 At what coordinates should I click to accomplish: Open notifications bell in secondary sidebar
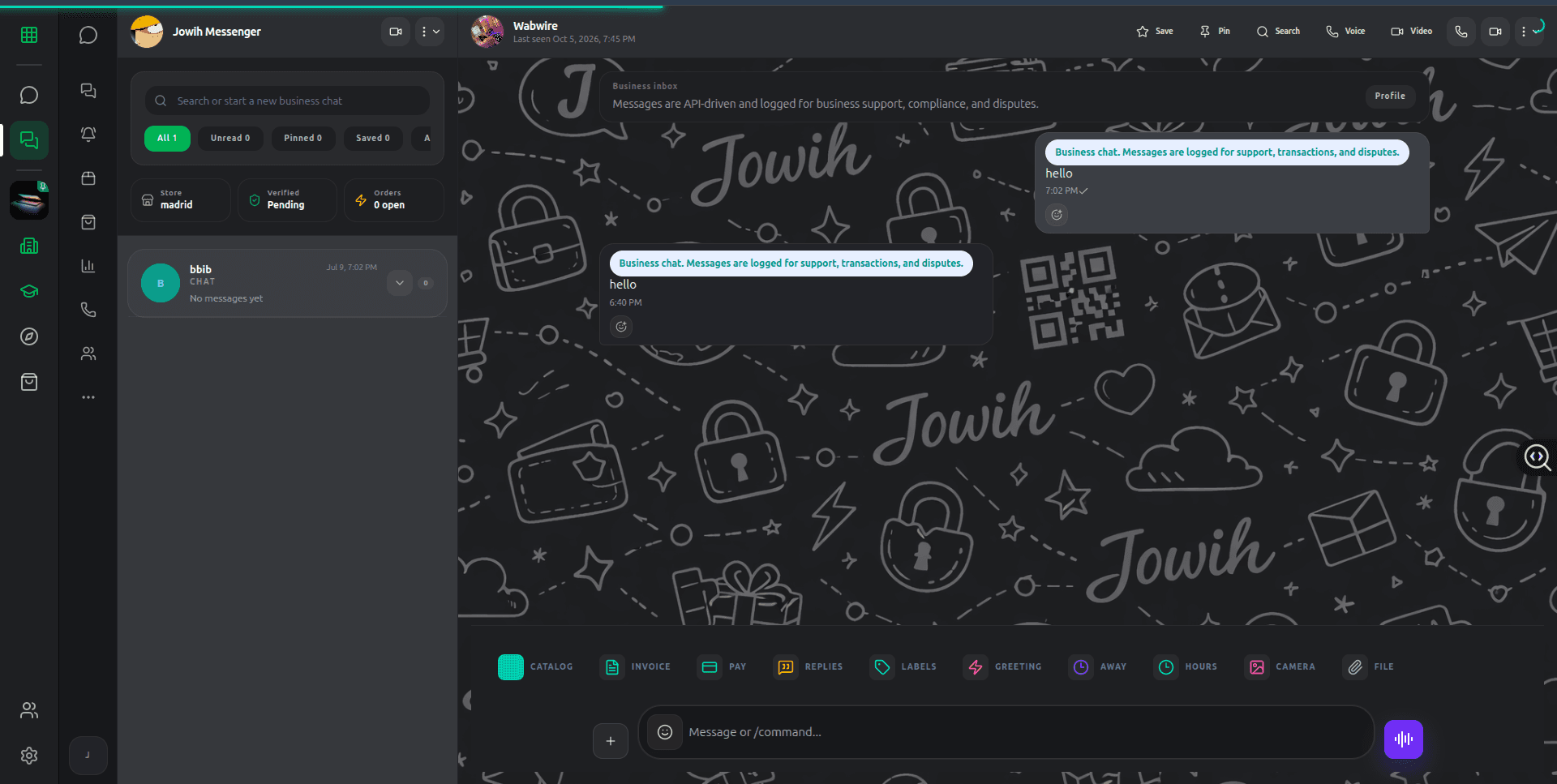click(88, 134)
